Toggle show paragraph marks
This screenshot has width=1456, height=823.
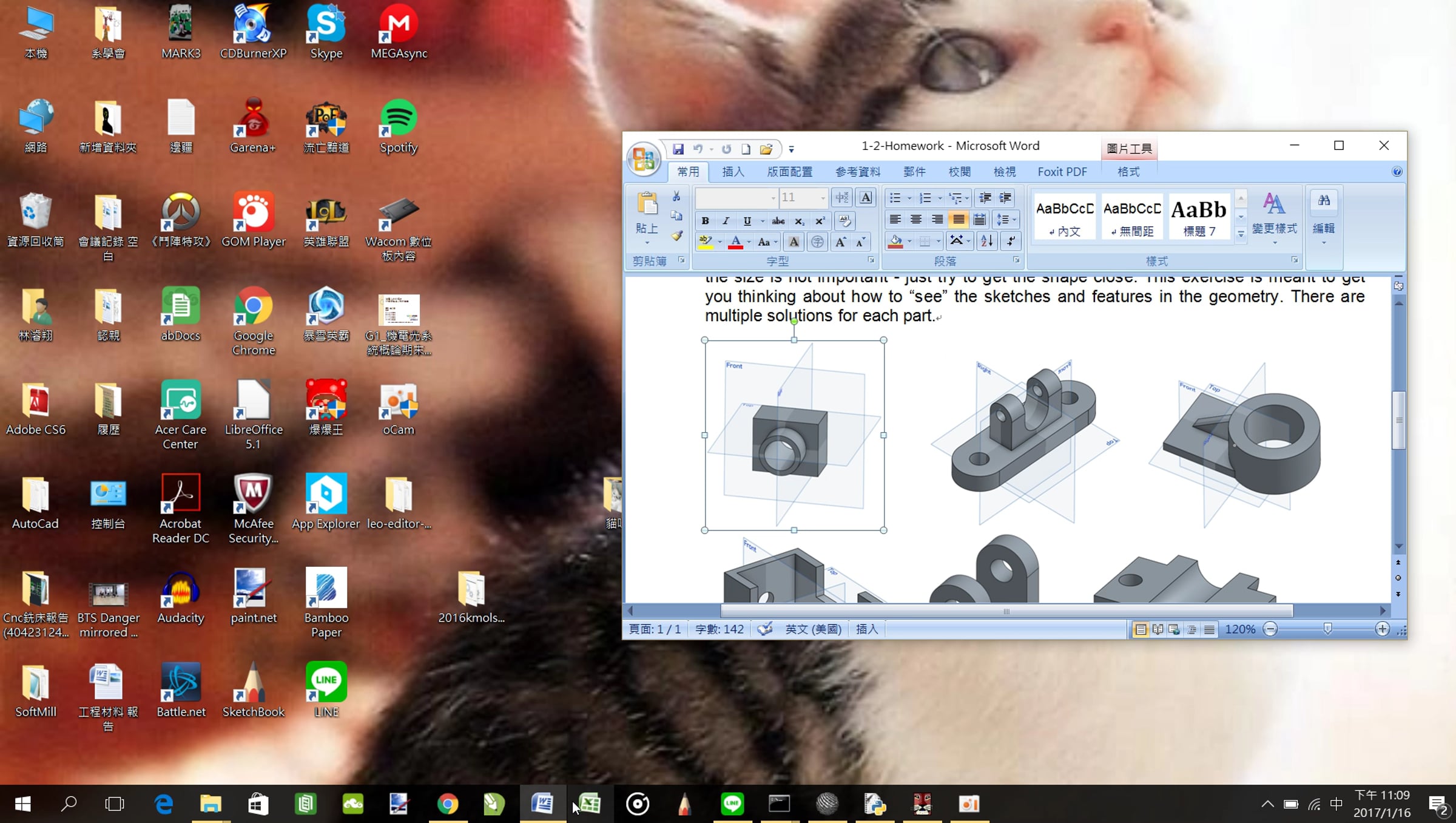pyautogui.click(x=1011, y=242)
